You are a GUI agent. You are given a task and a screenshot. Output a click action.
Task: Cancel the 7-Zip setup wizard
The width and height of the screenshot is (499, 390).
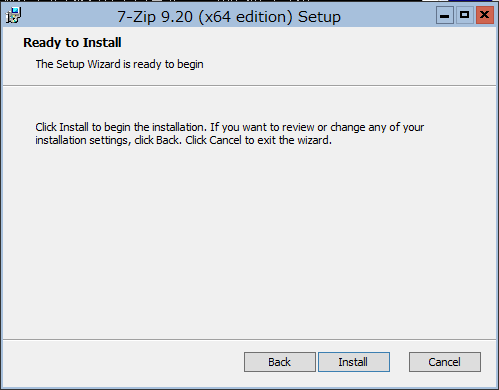[445, 362]
